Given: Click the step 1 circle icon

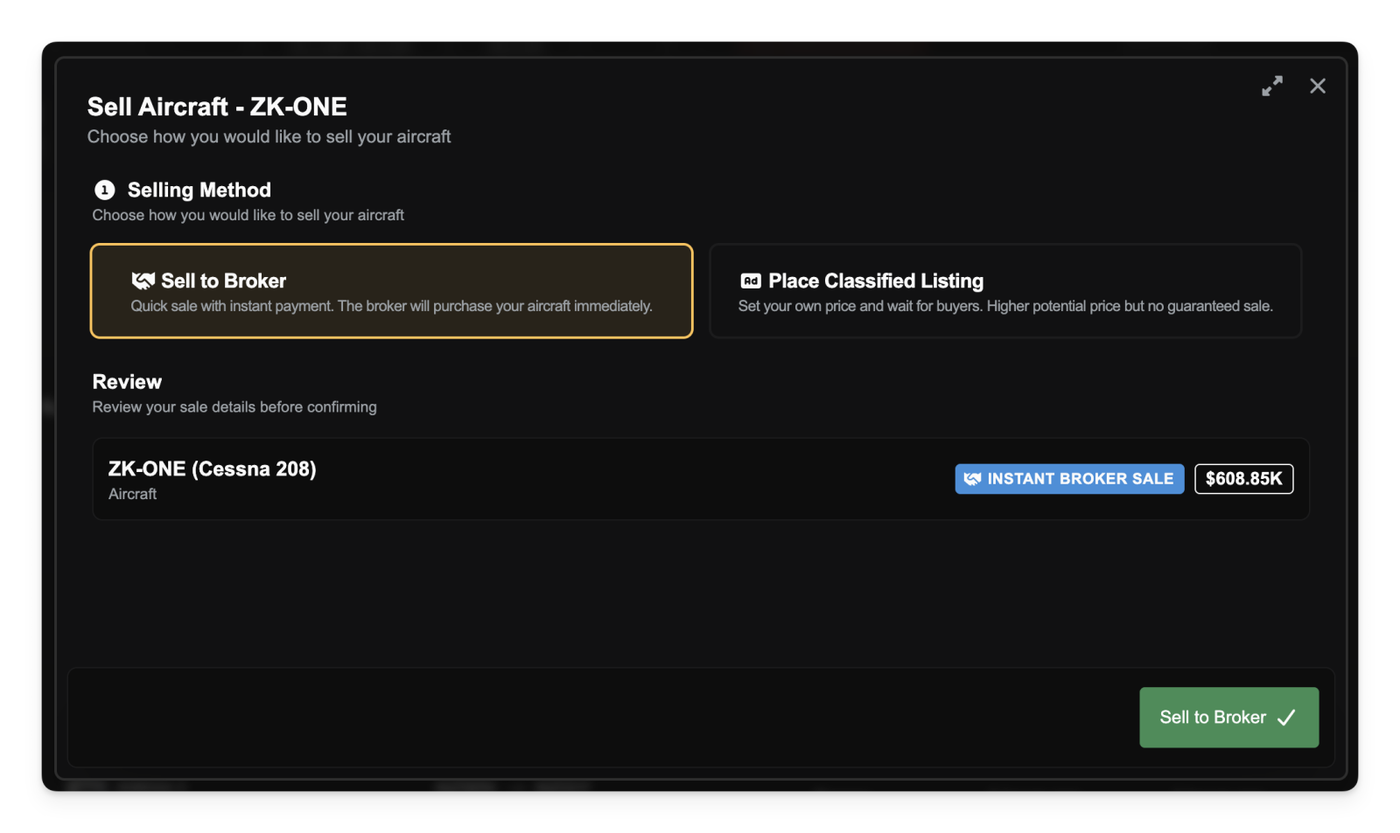Looking at the screenshot, I should click(104, 190).
